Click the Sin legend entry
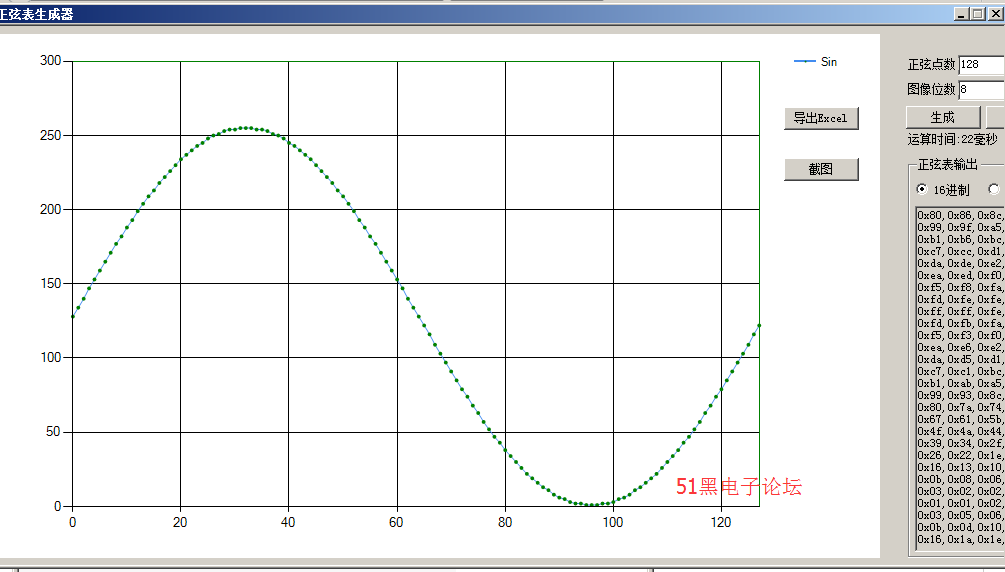The width and height of the screenshot is (1005, 572). (x=815, y=62)
